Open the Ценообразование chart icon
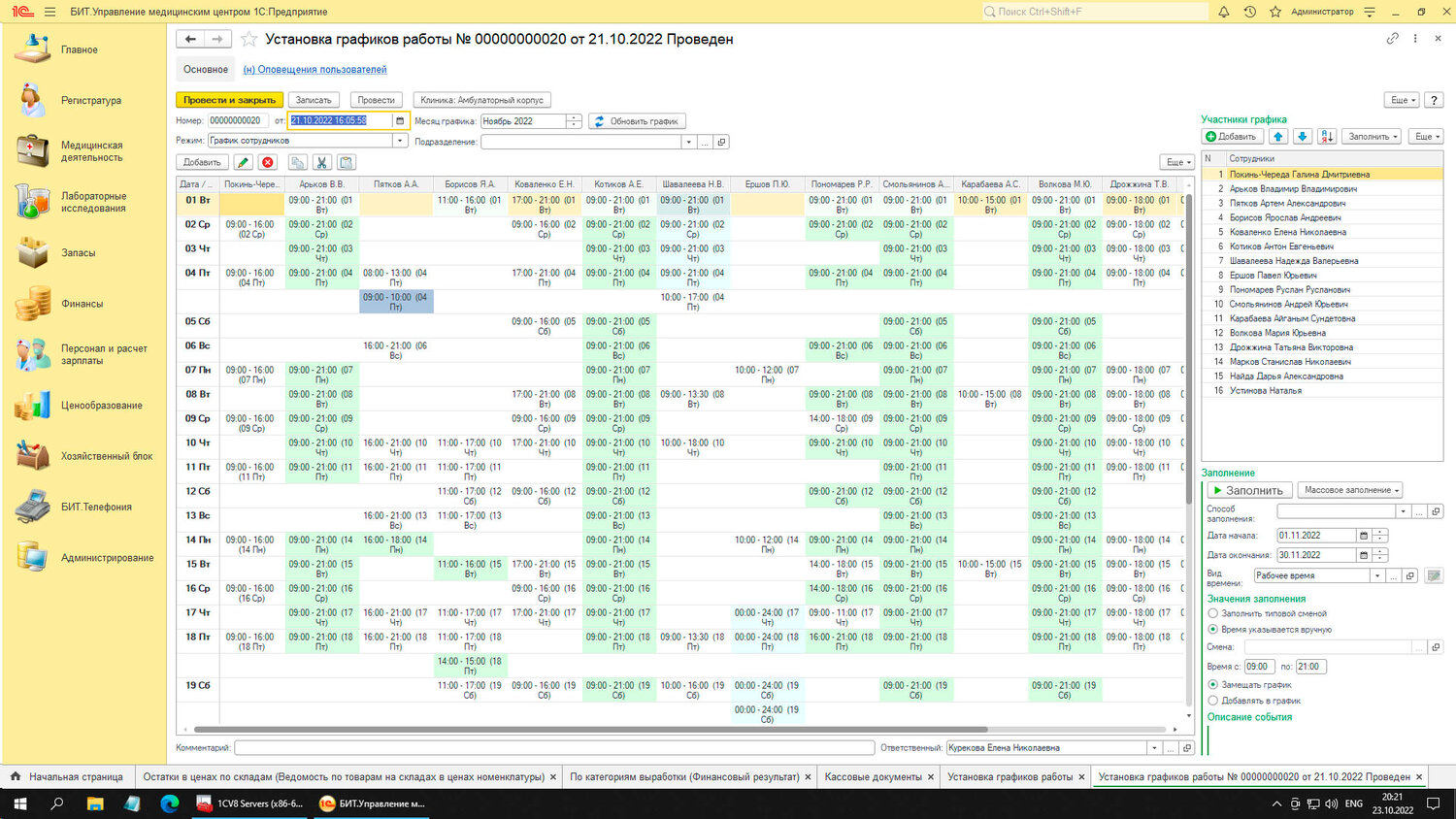Image resolution: width=1456 pixels, height=819 pixels. pyautogui.click(x=33, y=406)
